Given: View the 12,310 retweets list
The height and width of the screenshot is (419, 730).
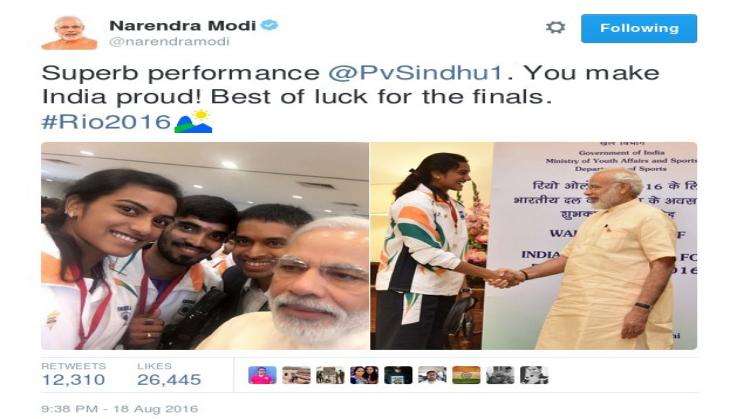Looking at the screenshot, I should 74,375.
